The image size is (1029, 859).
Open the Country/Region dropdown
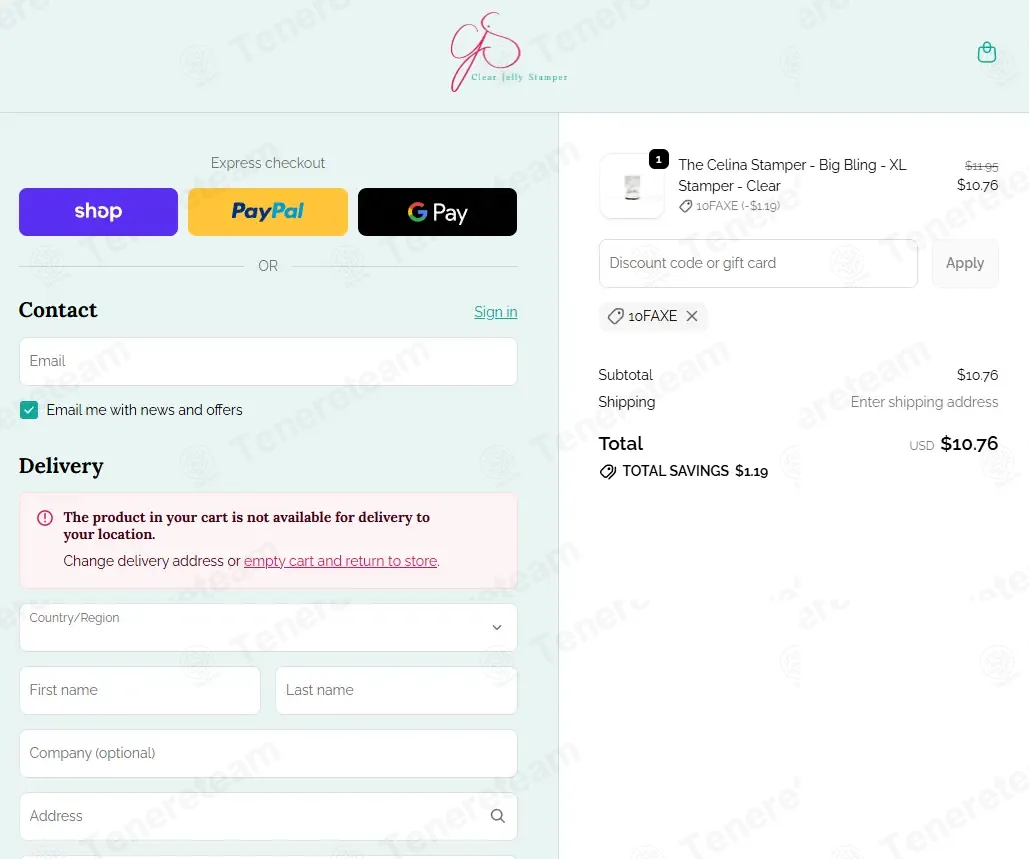pyautogui.click(x=268, y=627)
